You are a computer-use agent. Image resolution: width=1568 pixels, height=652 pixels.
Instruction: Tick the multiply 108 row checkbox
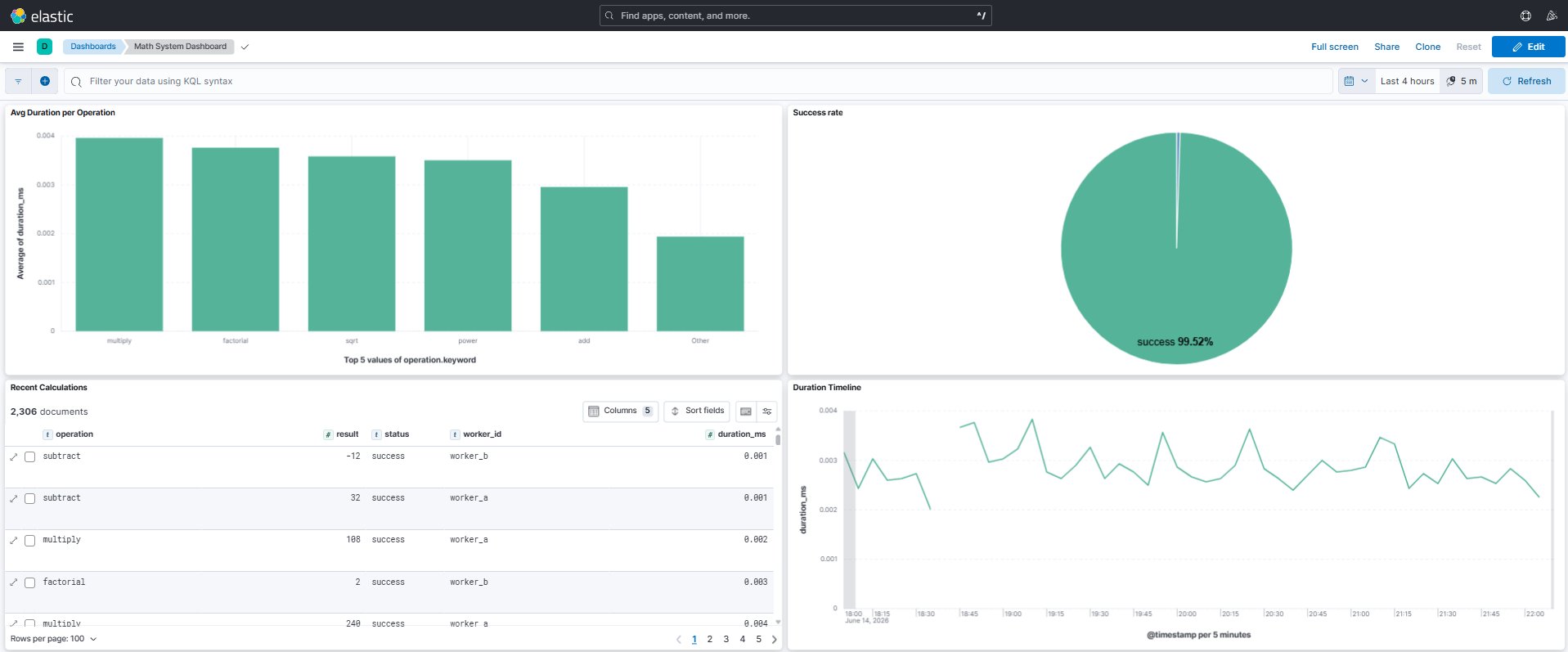(30, 540)
